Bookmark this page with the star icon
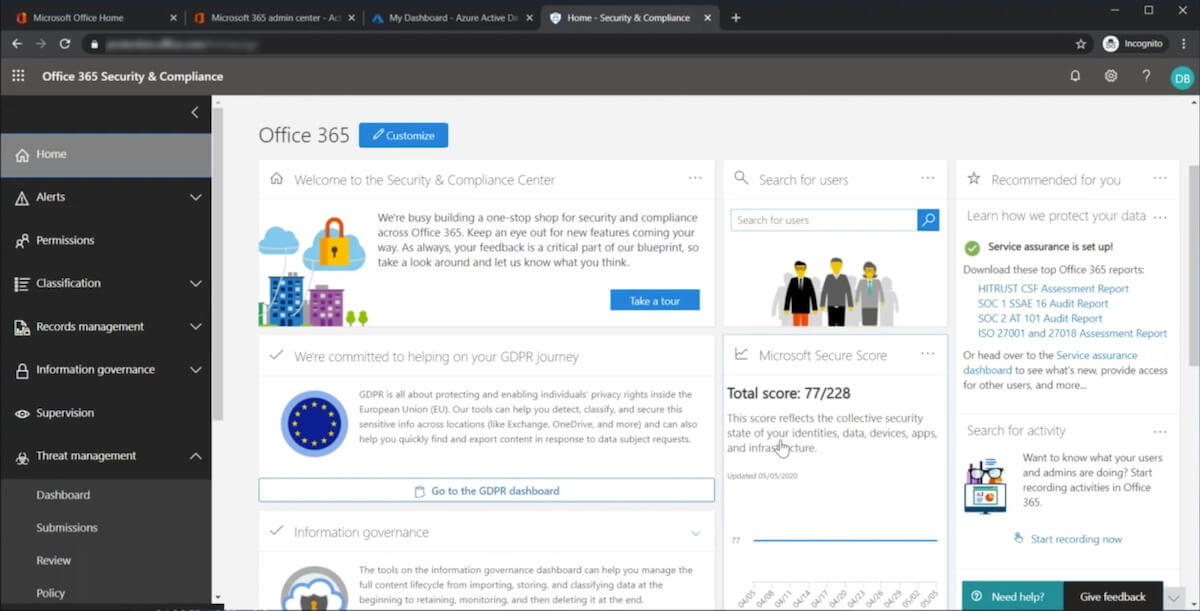 tap(1080, 44)
